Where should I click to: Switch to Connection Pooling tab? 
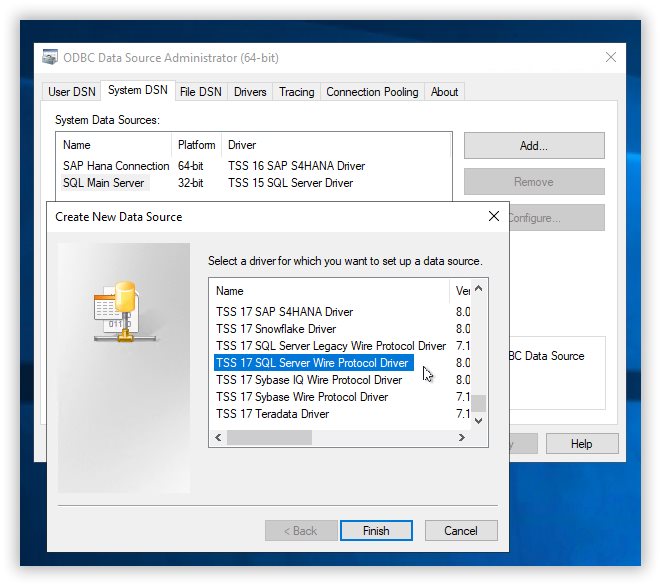coord(372,92)
